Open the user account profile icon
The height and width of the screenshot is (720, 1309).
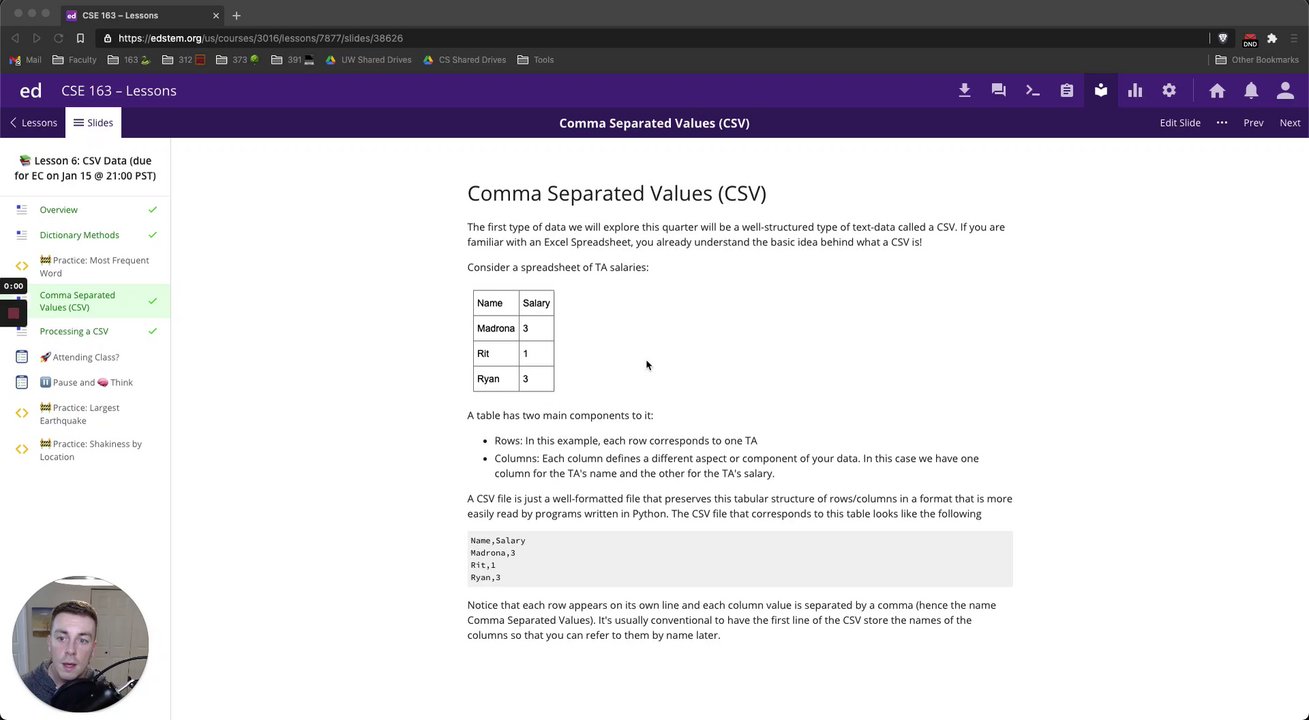point(1285,90)
